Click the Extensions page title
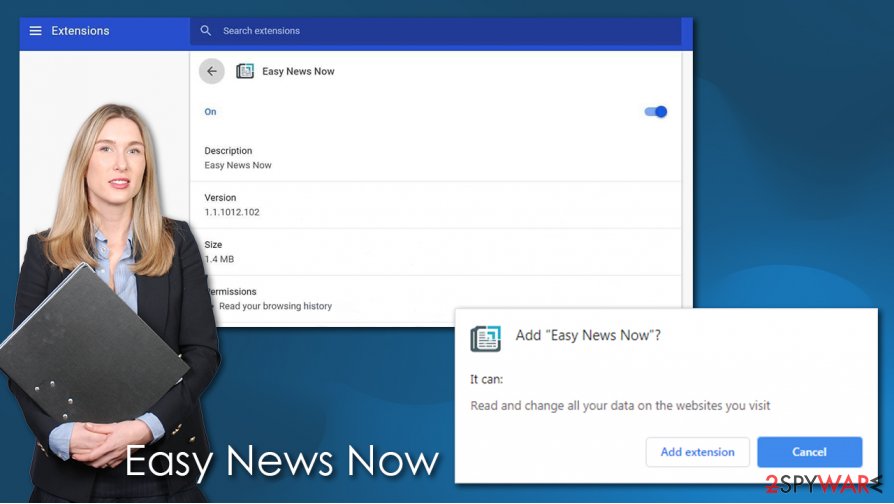 coord(80,31)
